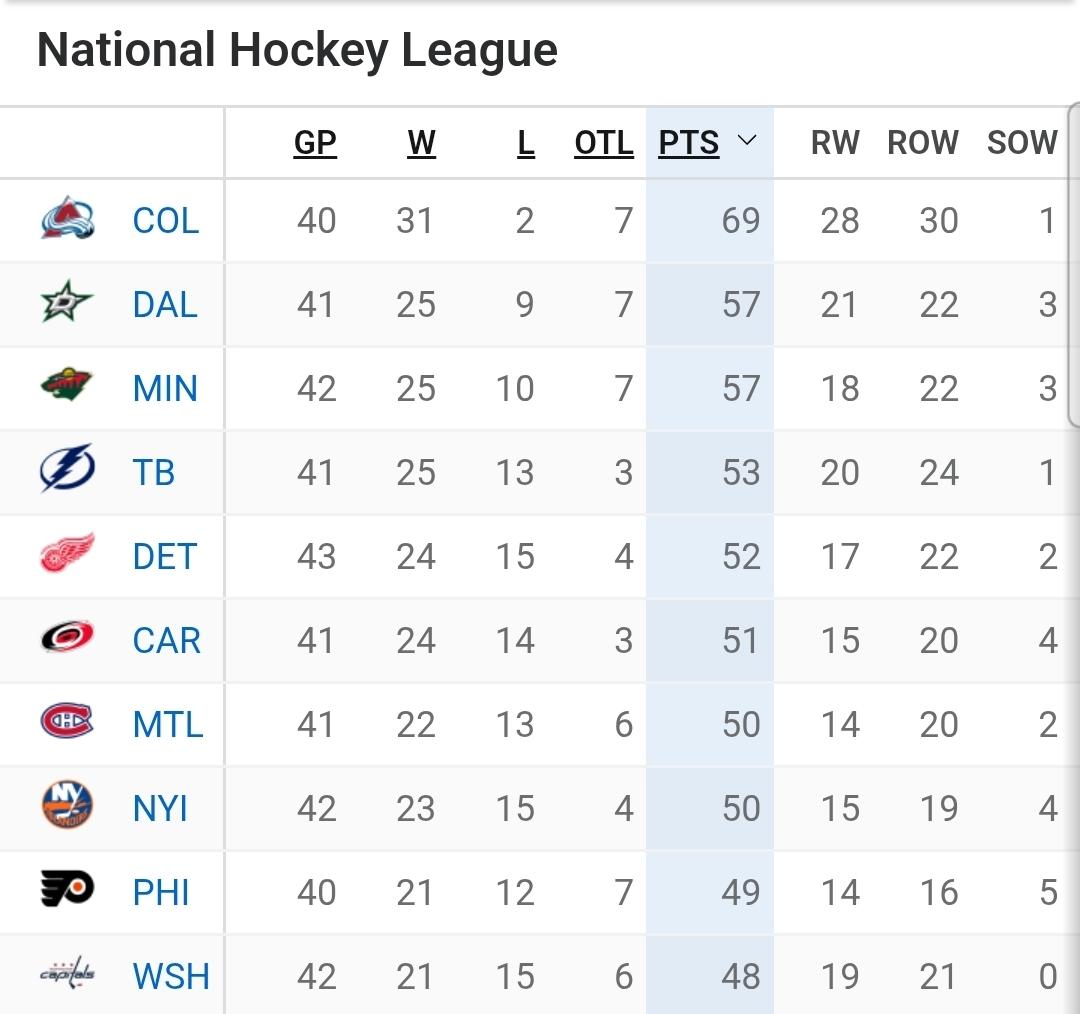Click the New York Islanders logo

(x=67, y=807)
